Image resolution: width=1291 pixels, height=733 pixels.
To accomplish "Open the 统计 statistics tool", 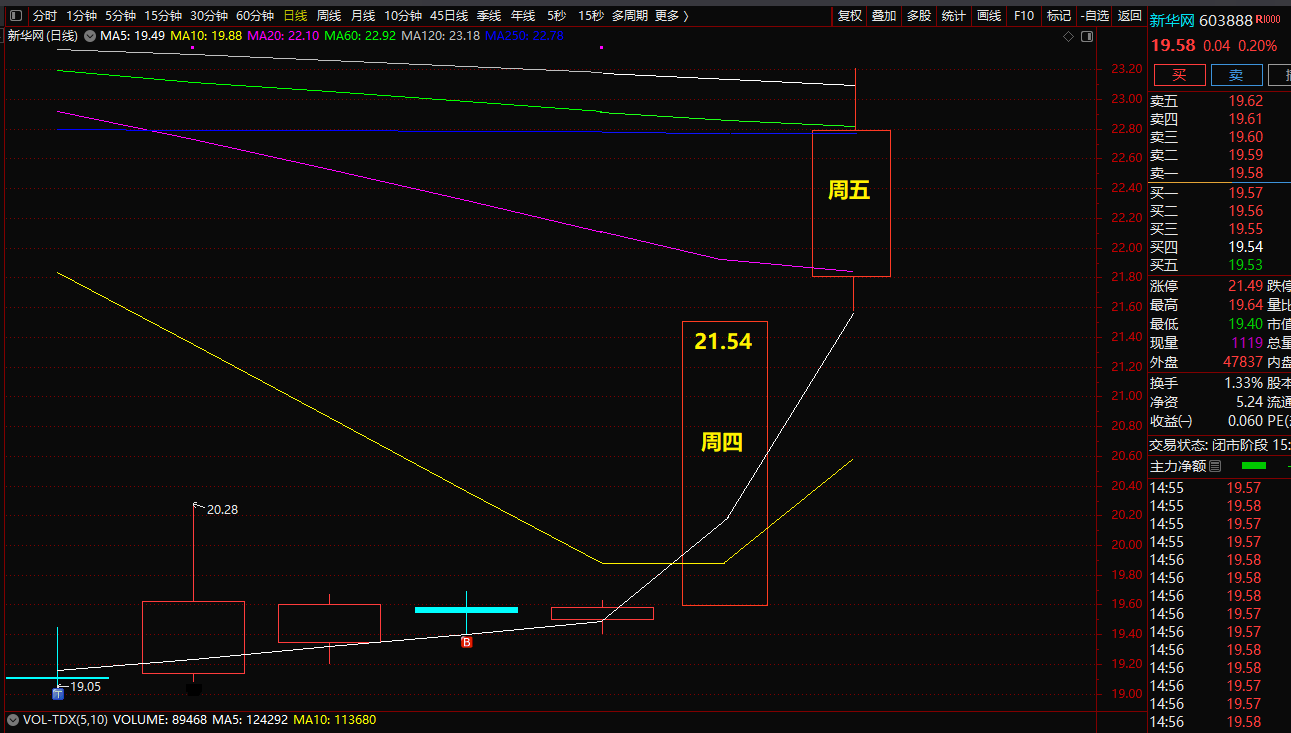I will click(954, 16).
